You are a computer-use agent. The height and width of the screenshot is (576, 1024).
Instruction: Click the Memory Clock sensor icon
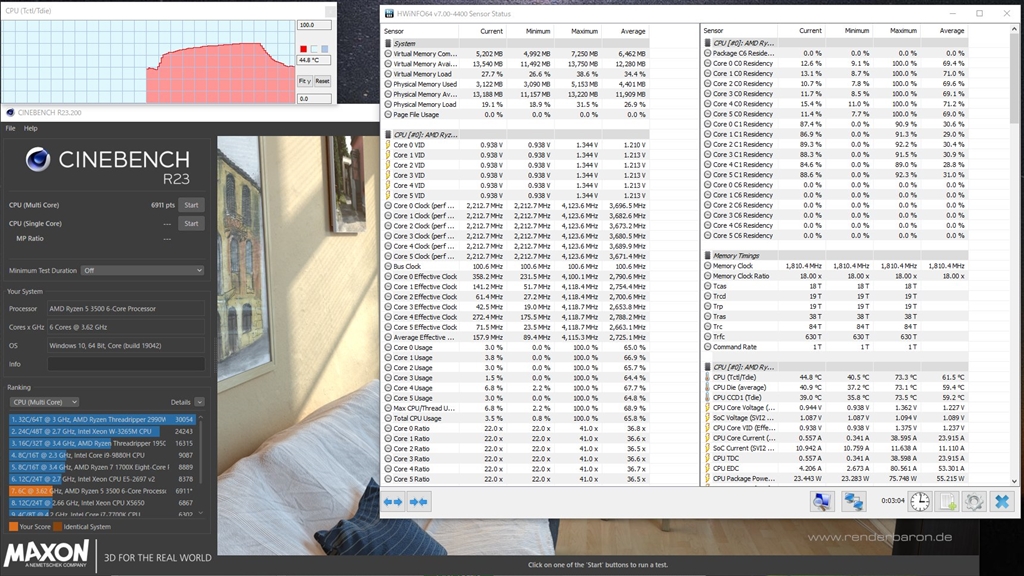pyautogui.click(x=707, y=266)
